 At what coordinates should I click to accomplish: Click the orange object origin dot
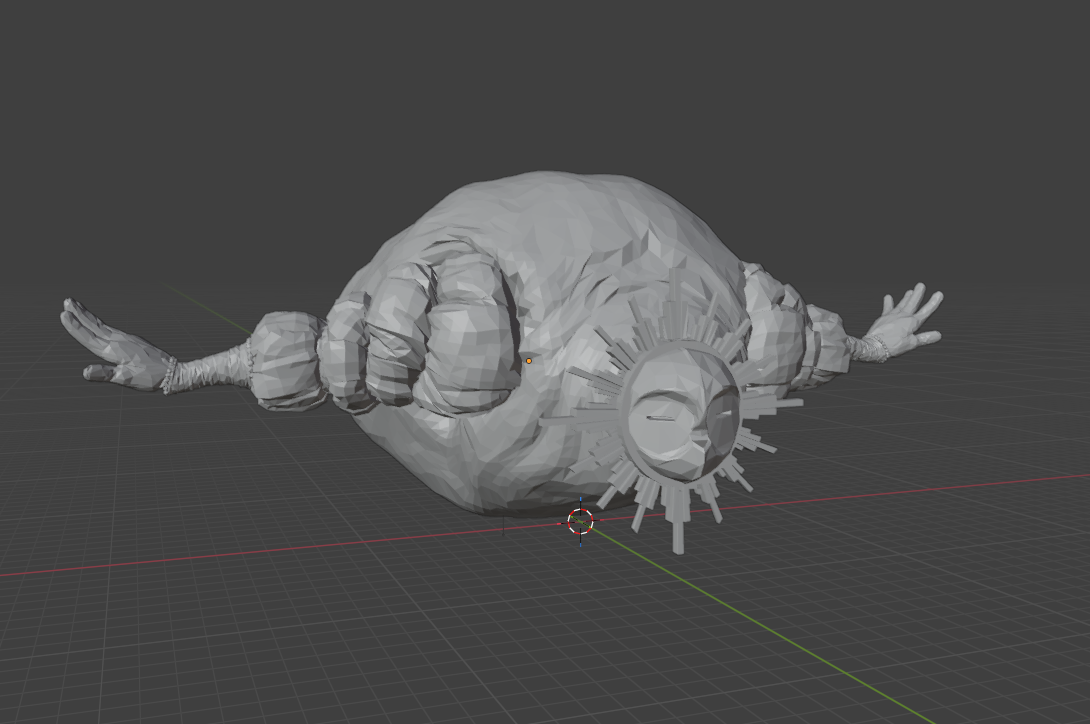[x=529, y=361]
